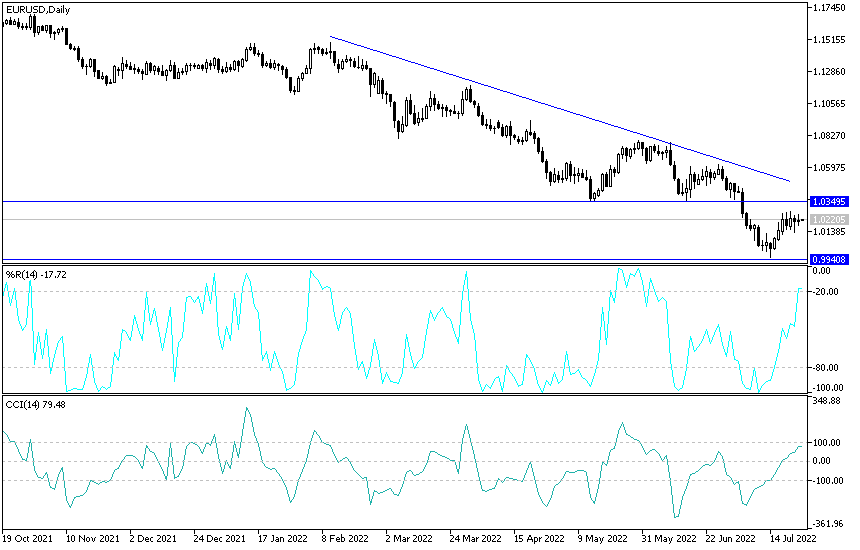Click the 1.05975 price axis value
The image size is (860, 550).
coord(829,168)
